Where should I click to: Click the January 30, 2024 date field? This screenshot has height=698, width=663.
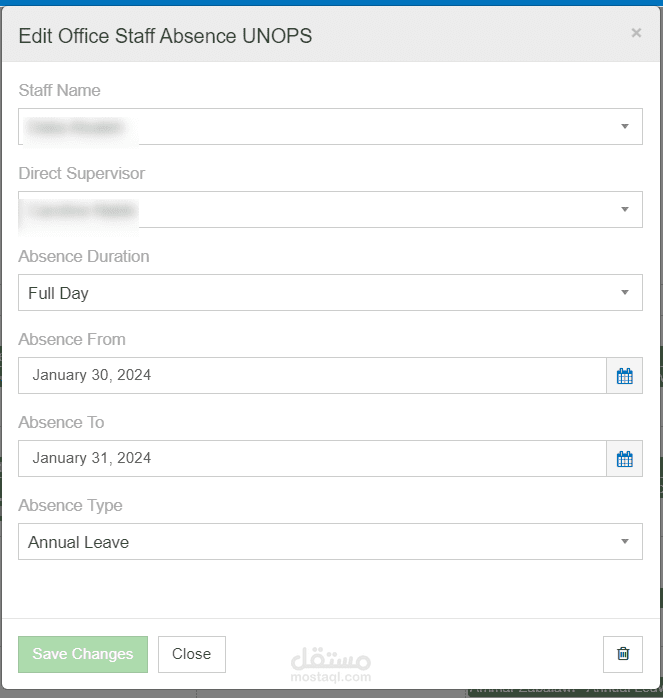tap(312, 376)
